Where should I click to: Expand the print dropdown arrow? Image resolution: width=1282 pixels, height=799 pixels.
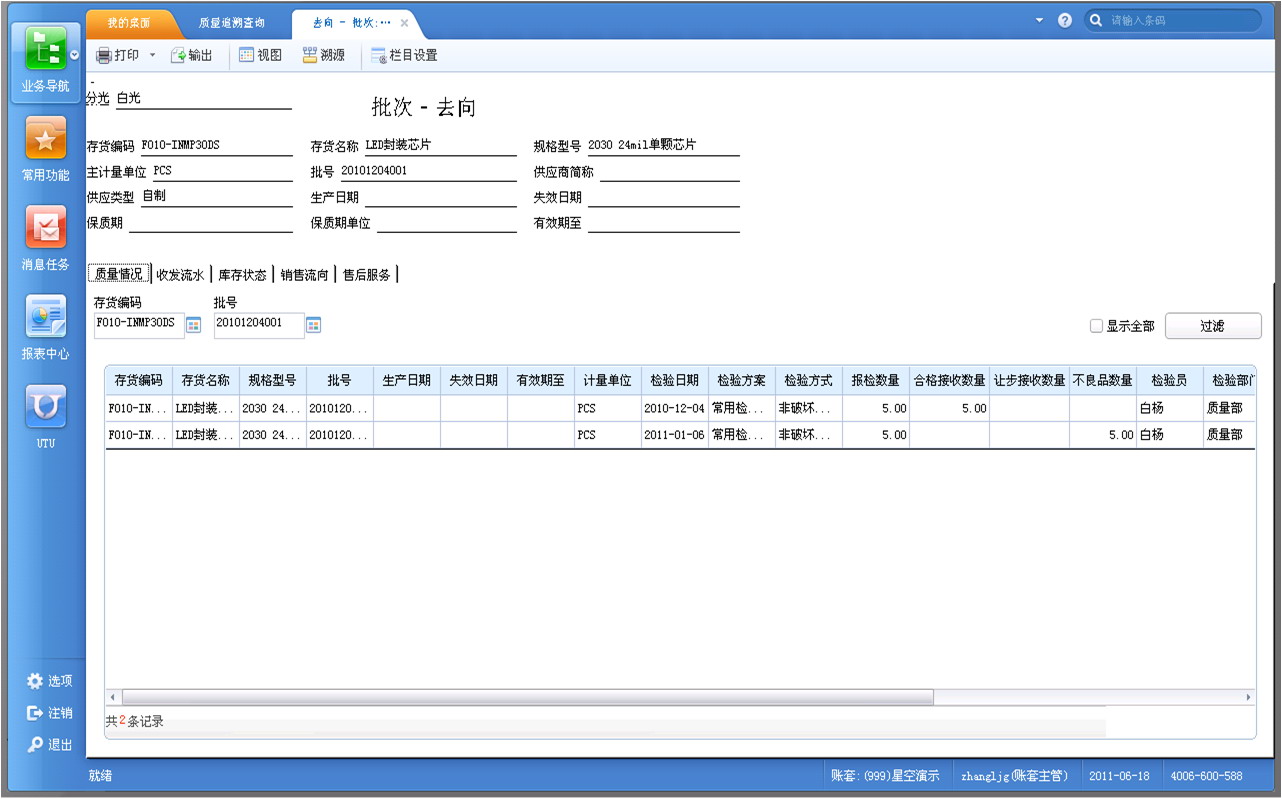[x=153, y=55]
